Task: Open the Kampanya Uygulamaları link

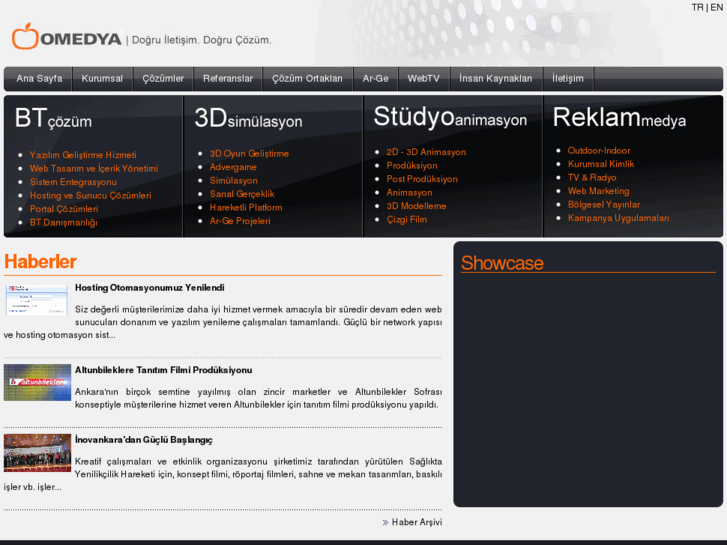Action: [x=618, y=218]
